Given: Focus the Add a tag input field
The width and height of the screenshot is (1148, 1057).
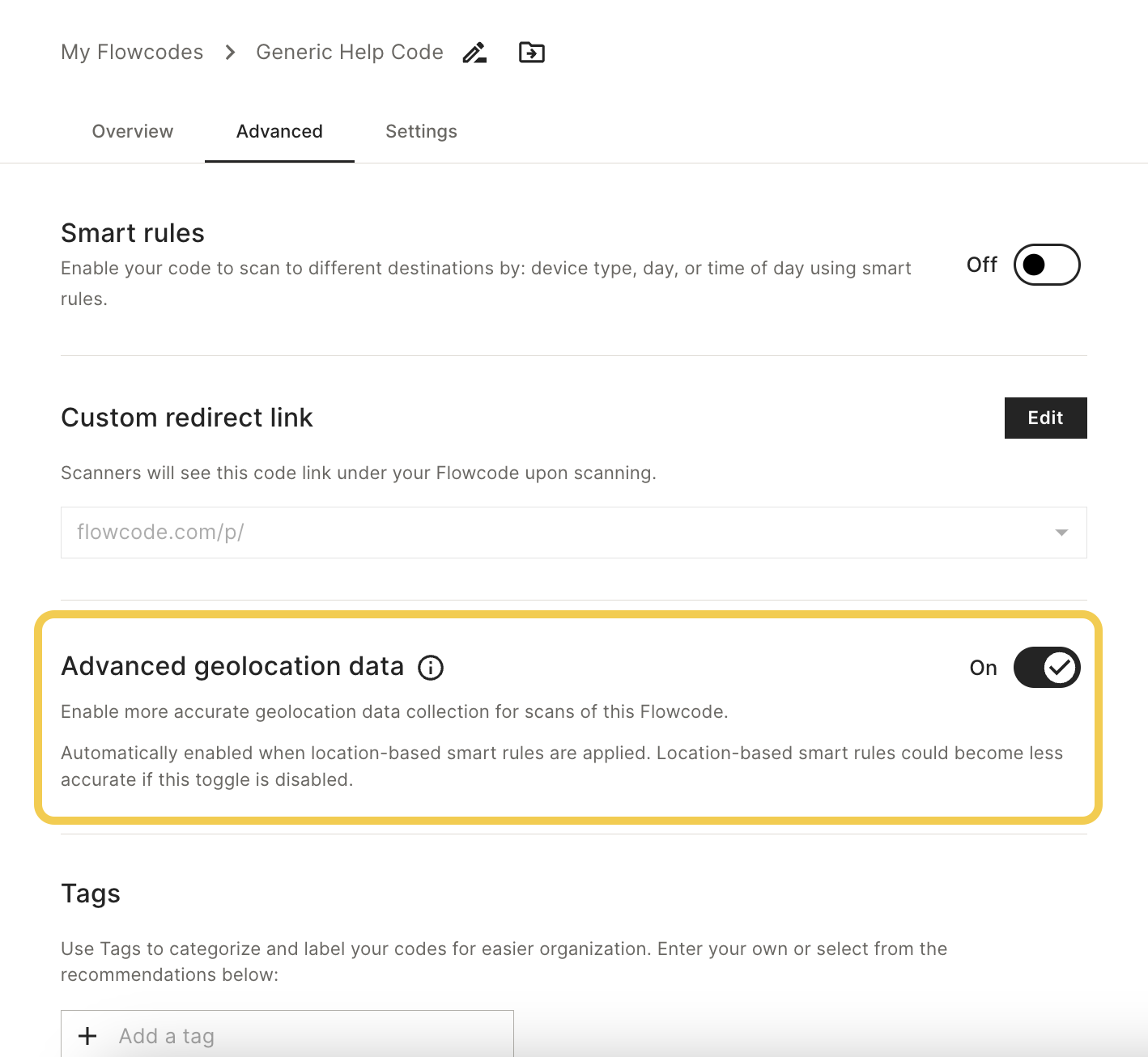Looking at the screenshot, I should [x=287, y=1036].
